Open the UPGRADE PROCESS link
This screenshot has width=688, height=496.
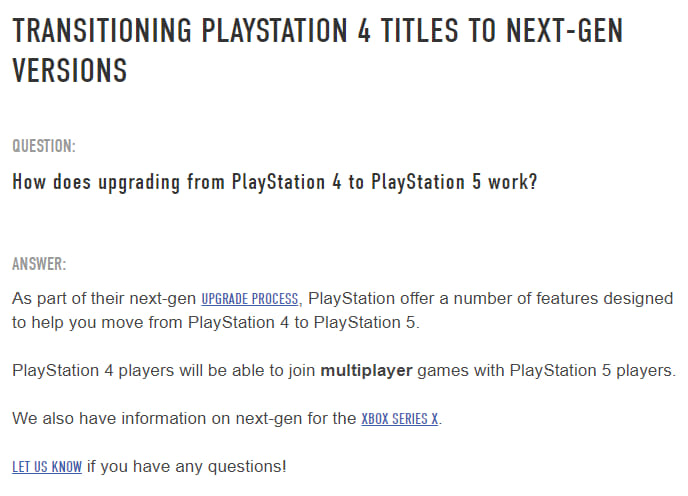250,299
